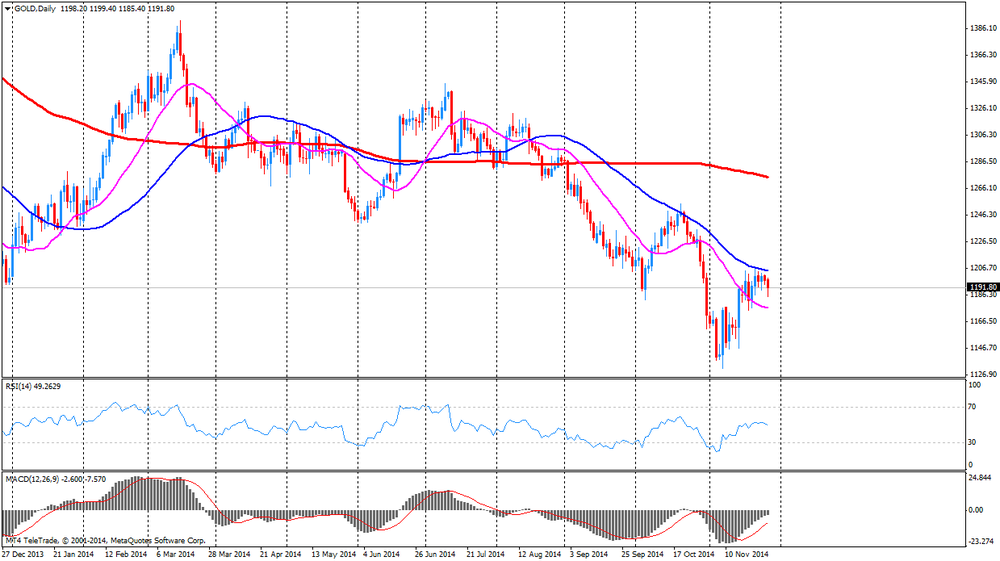
Task: Click the small triangle before GOLD,Daily
Action: tap(8, 9)
